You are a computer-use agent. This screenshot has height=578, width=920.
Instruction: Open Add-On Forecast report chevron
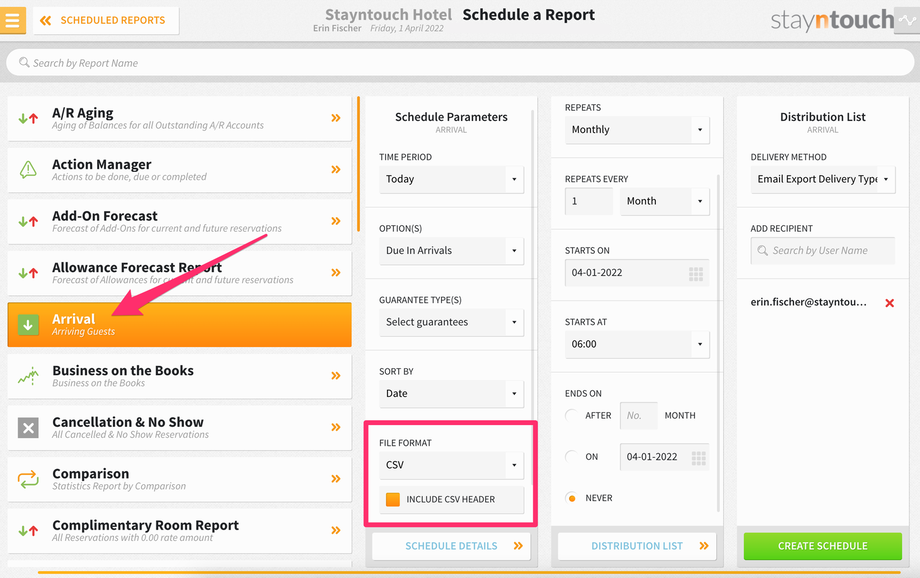tap(336, 221)
